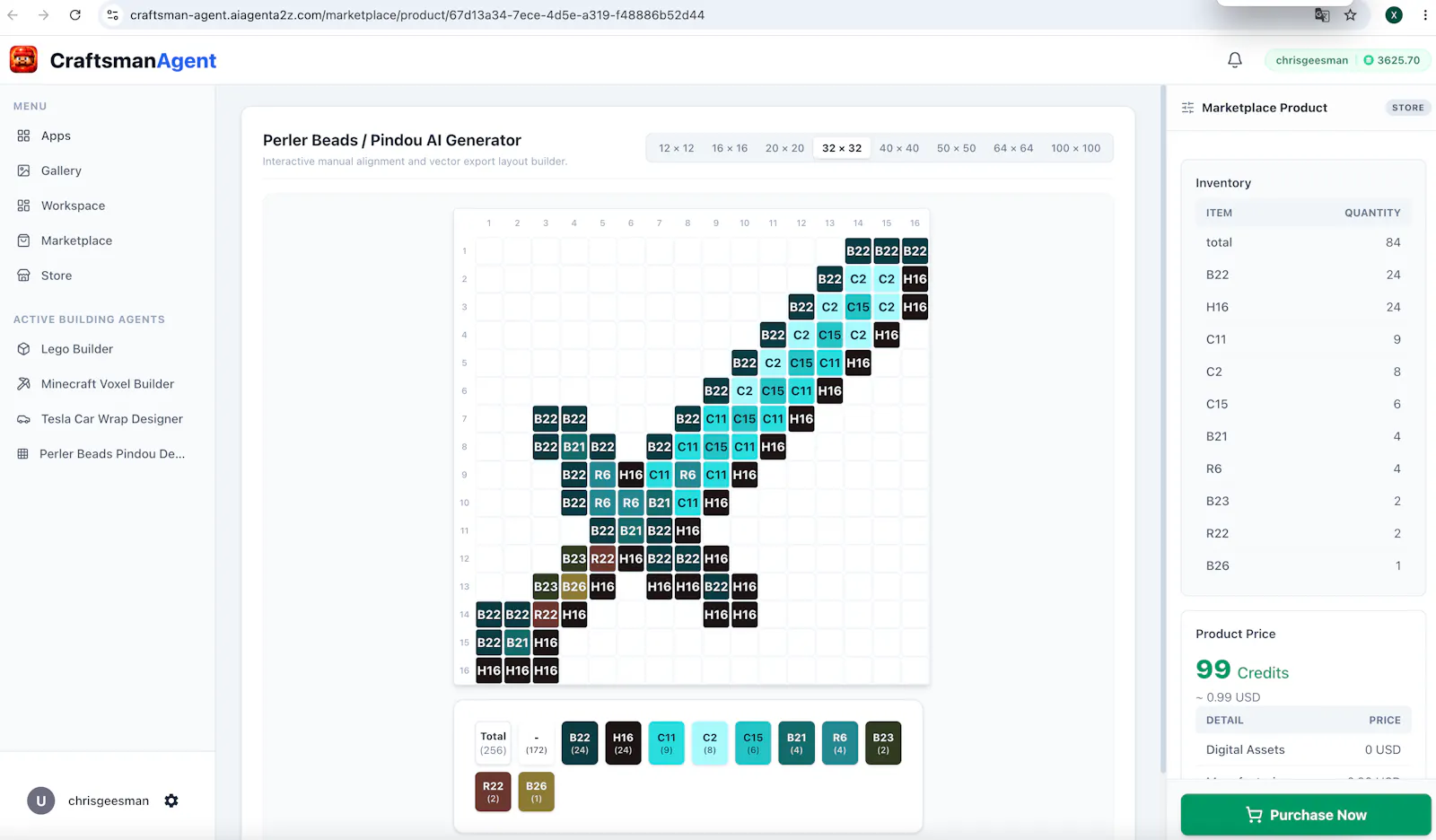The height and width of the screenshot is (840, 1436).
Task: Click the total inventory row value 84
Action: pyautogui.click(x=1393, y=242)
